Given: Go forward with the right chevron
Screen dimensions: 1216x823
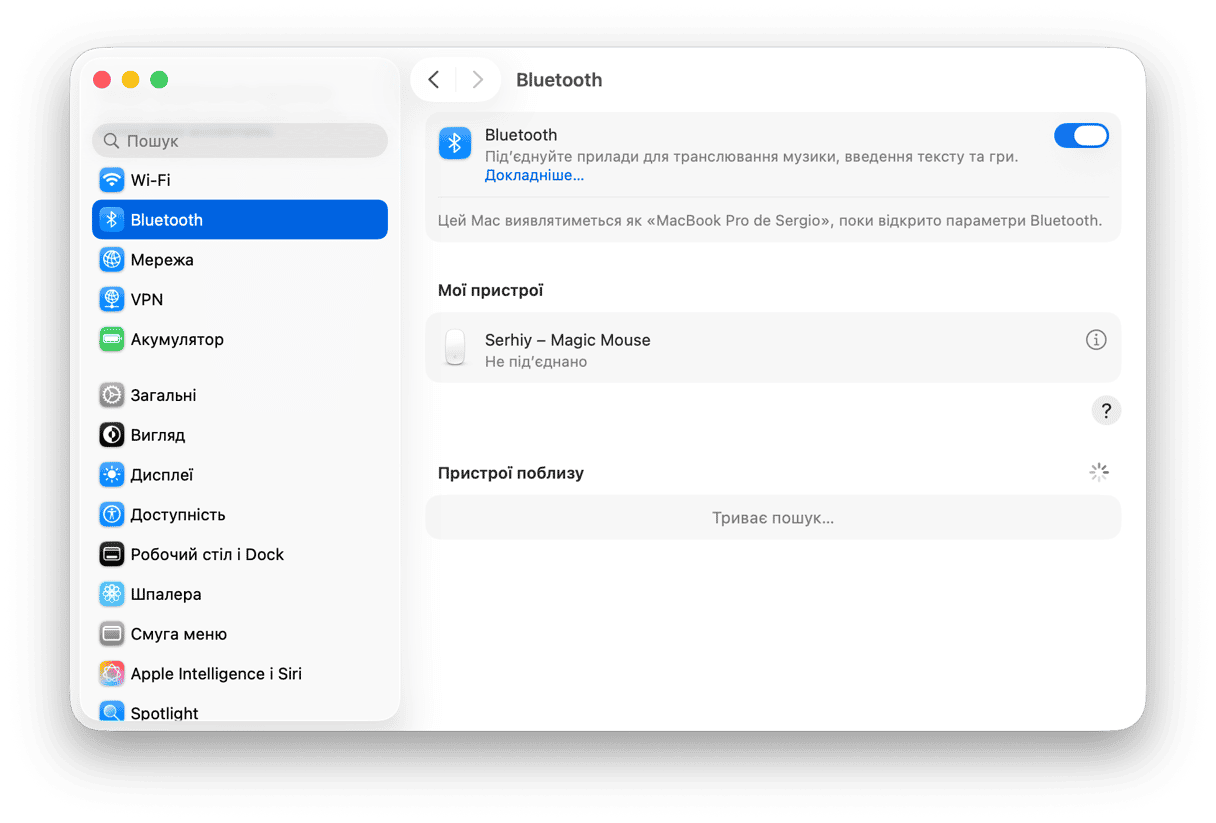Looking at the screenshot, I should [x=477, y=80].
